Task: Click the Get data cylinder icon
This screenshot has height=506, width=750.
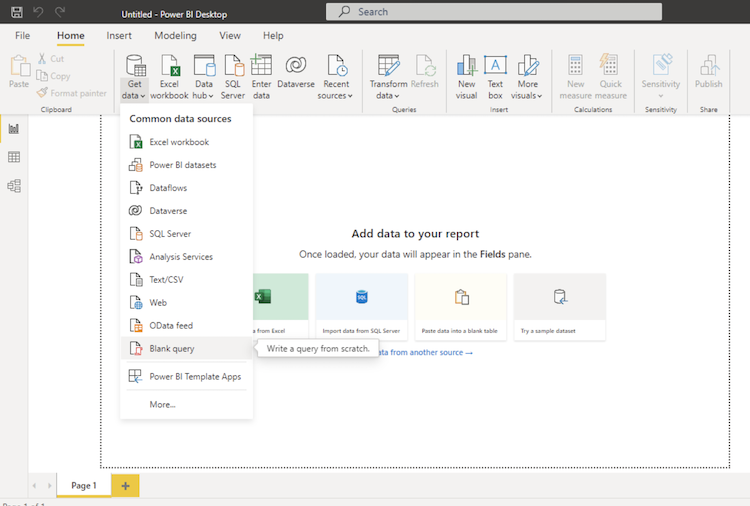Action: 135,66
